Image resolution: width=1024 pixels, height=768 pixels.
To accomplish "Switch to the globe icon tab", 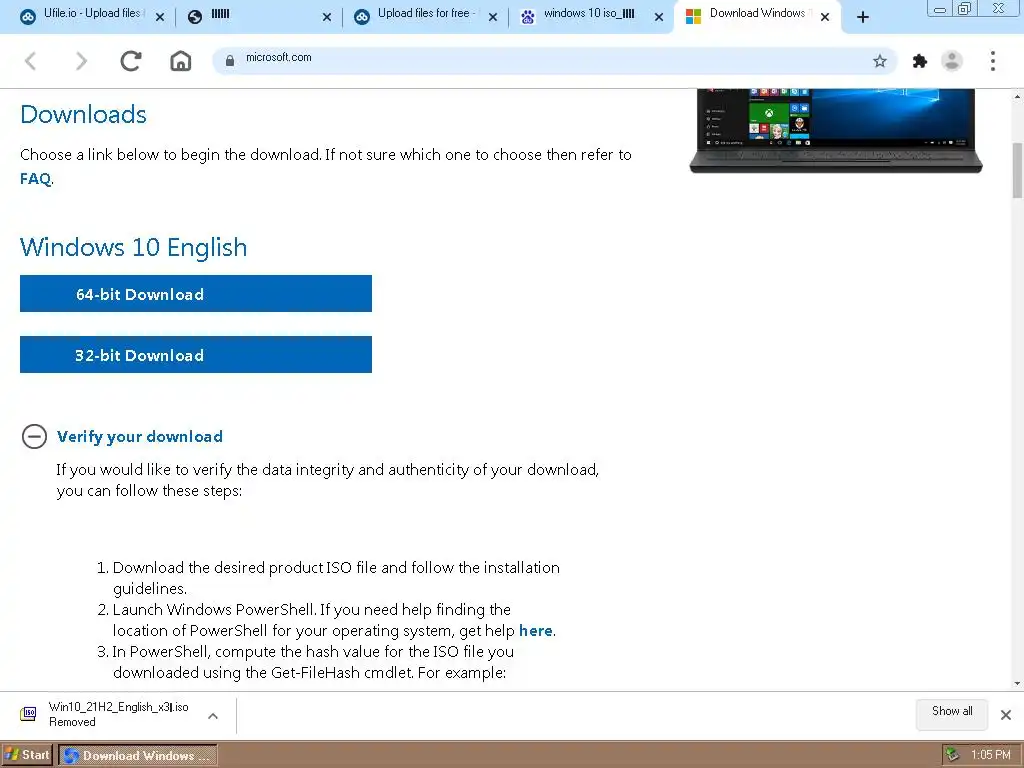I will (x=258, y=16).
